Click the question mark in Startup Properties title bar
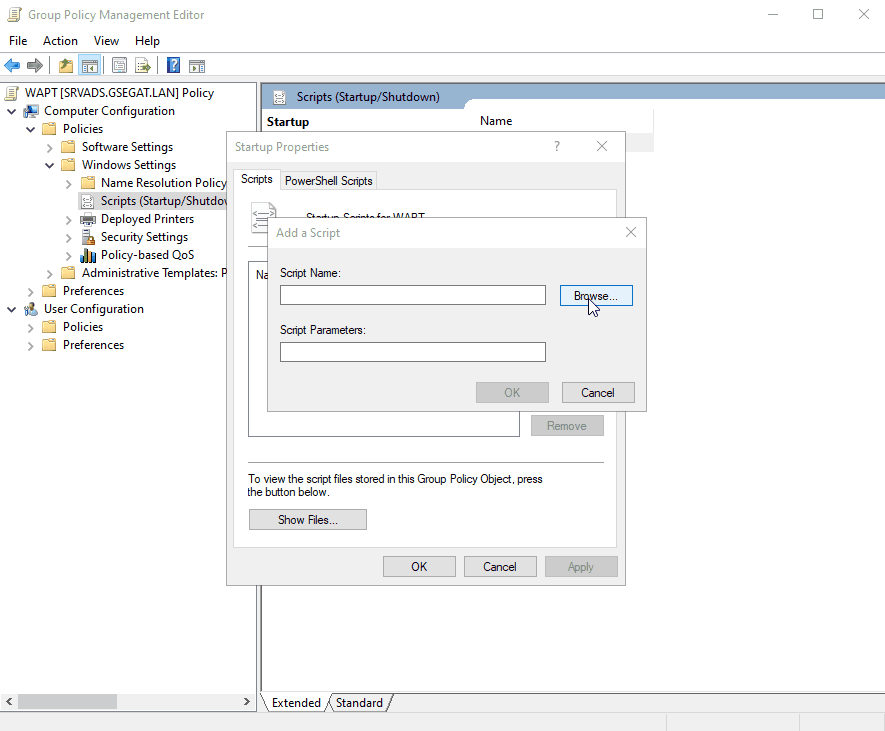Image resolution: width=885 pixels, height=731 pixels. click(x=557, y=146)
